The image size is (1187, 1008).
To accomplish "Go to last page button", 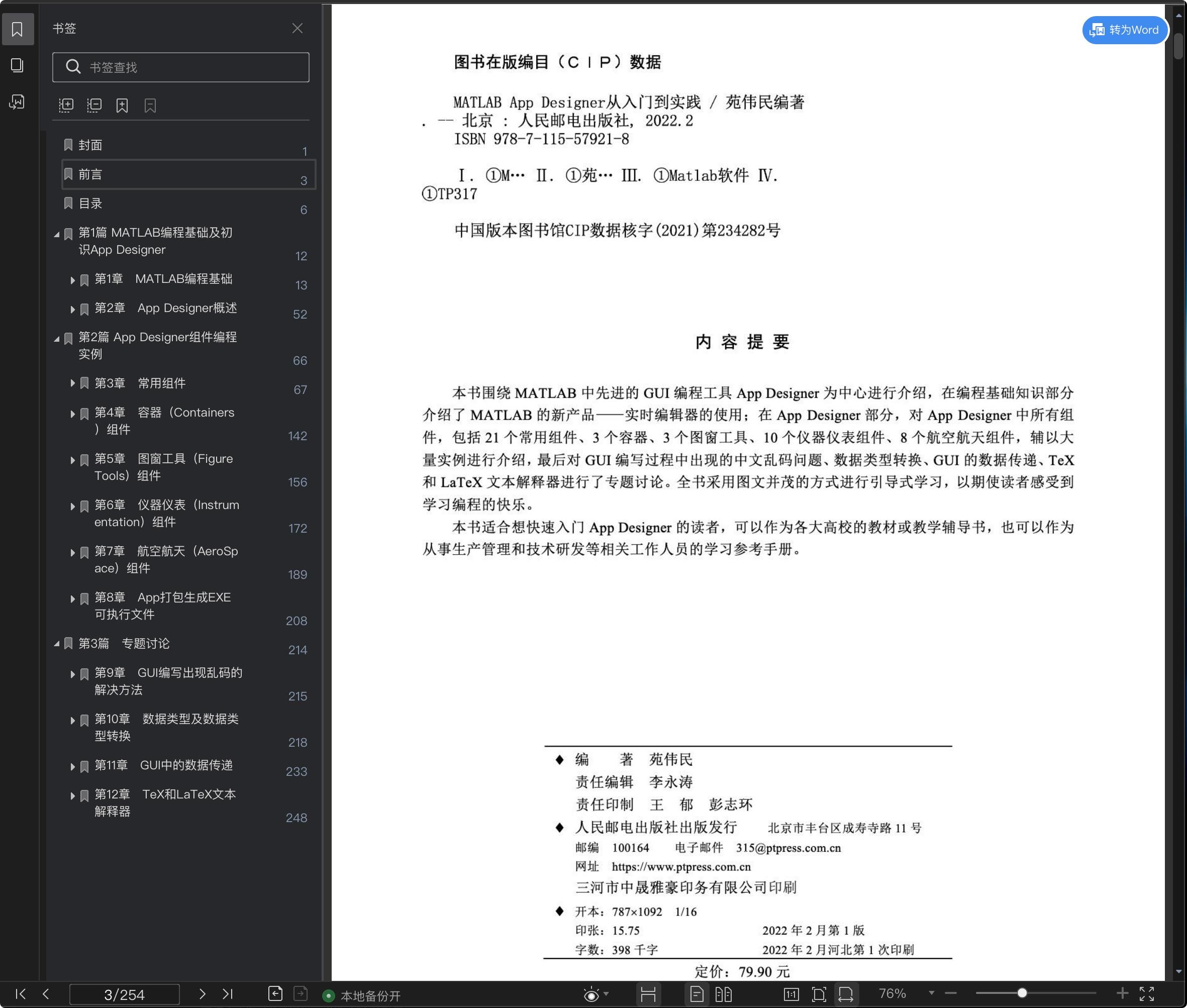I will tap(228, 994).
